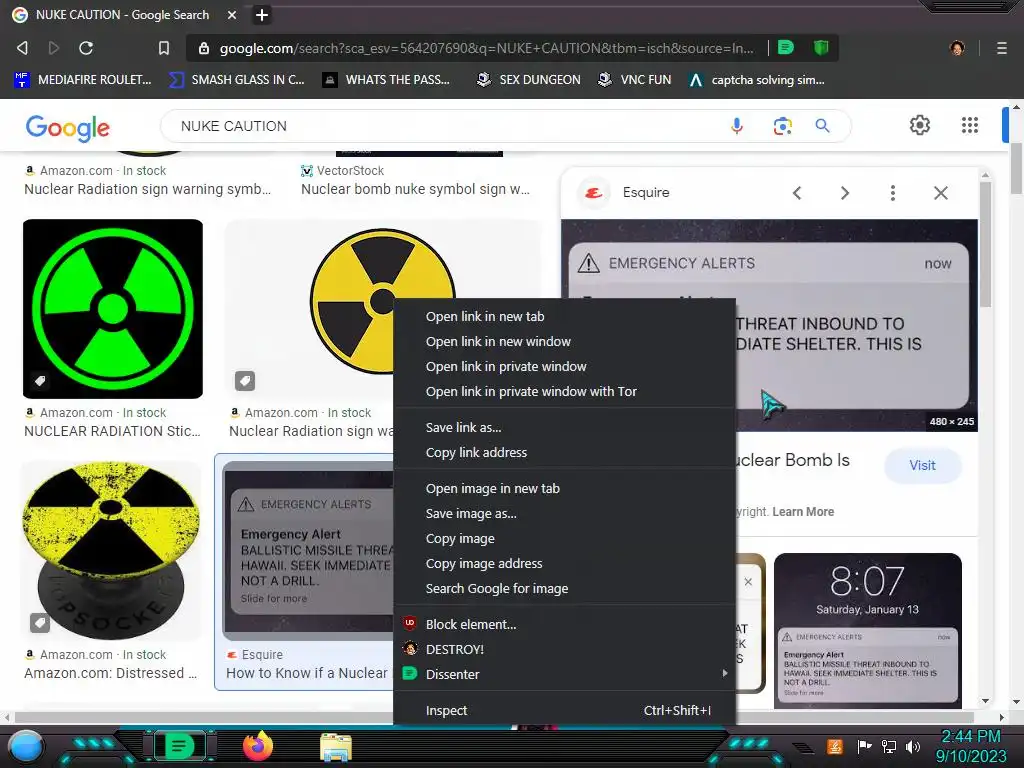The width and height of the screenshot is (1024, 768).
Task: Open the browser profile avatar
Action: 957,48
